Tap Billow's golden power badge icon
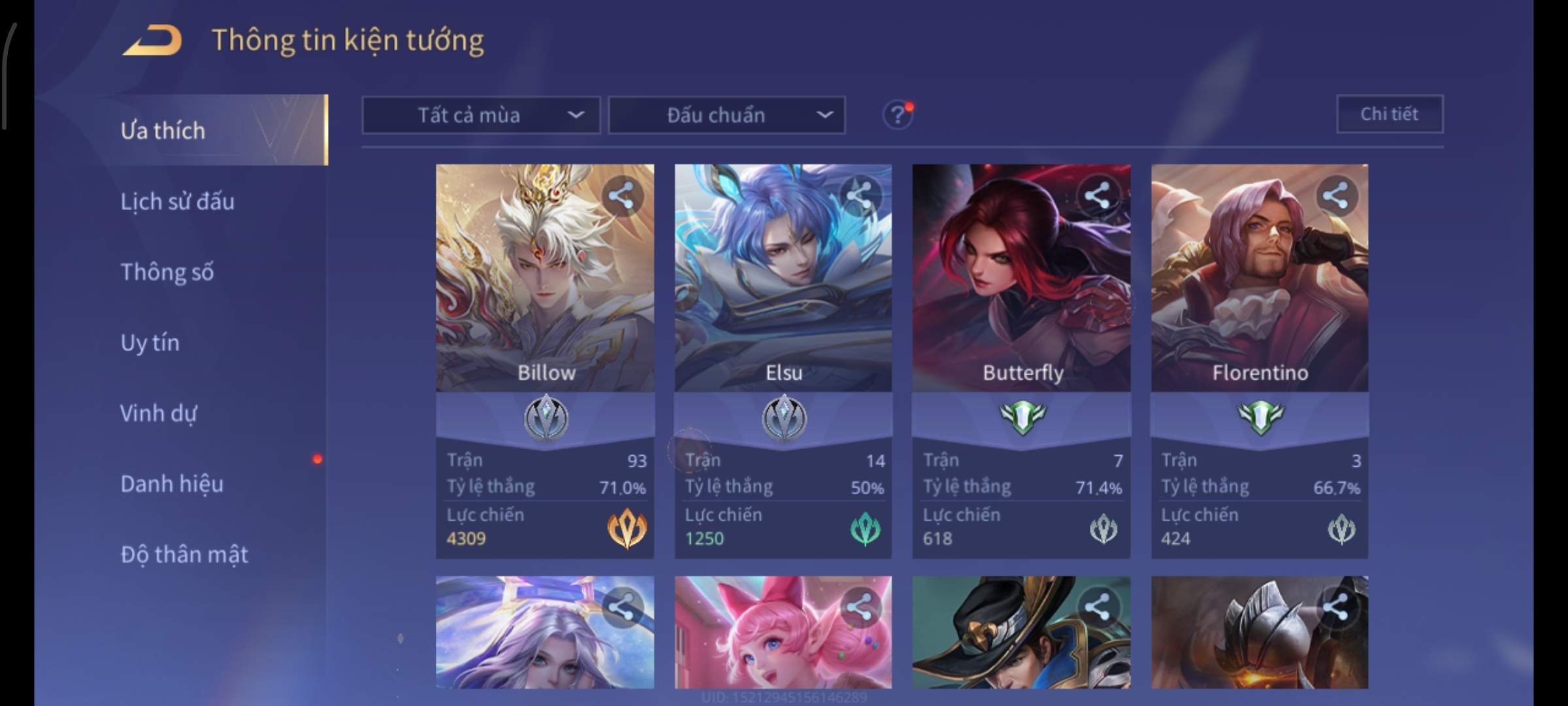Viewport: 1568px width, 706px height. tap(627, 528)
